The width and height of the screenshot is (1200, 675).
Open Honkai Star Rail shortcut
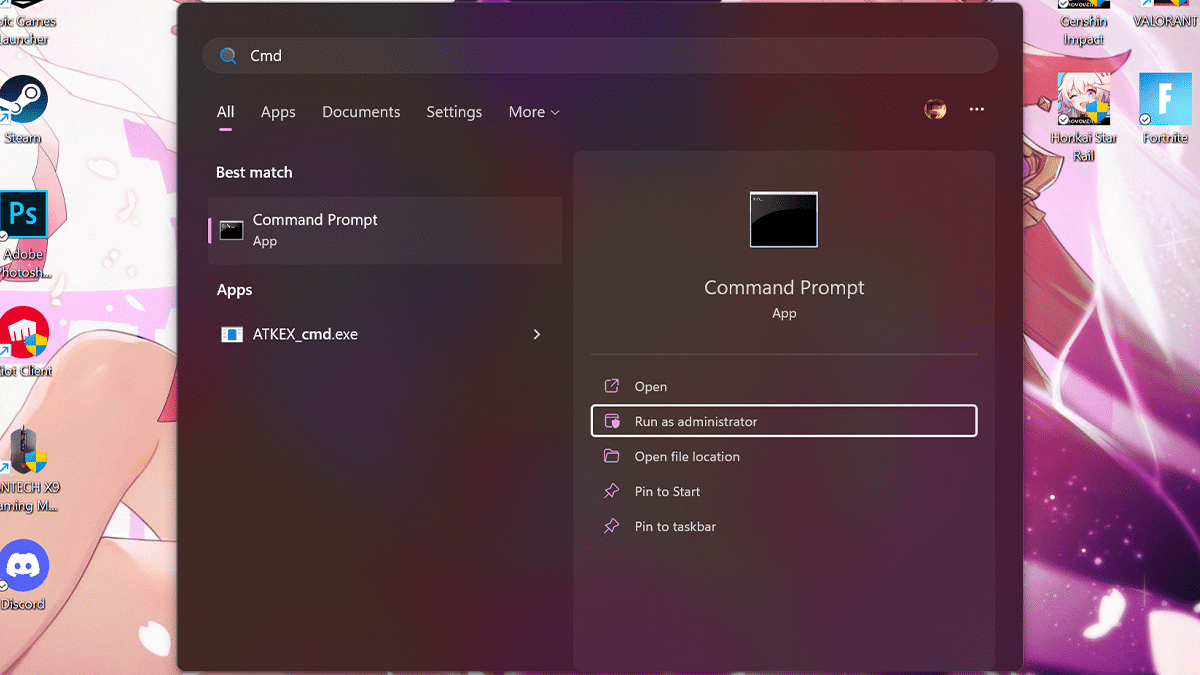coord(1083,100)
